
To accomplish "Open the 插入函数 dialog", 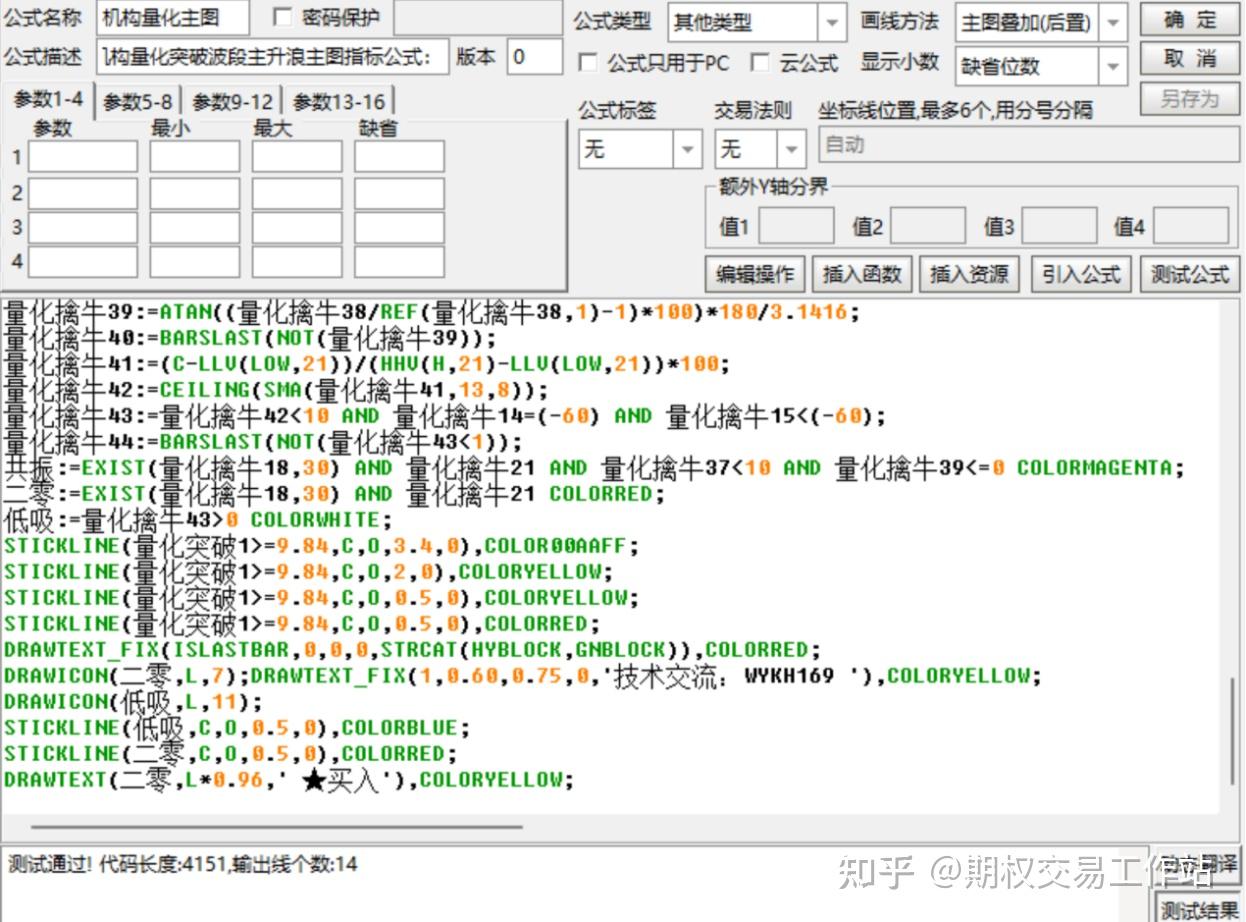I will [x=862, y=273].
